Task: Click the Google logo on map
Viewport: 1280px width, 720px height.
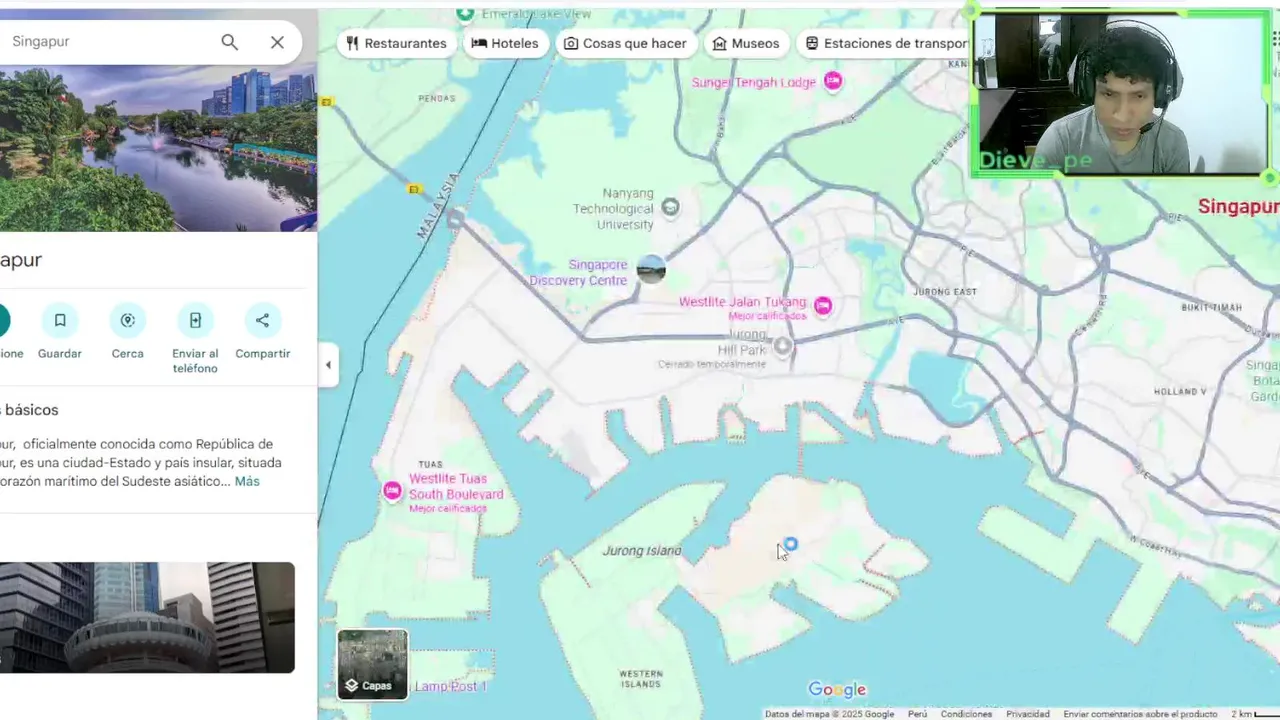Action: (x=837, y=689)
